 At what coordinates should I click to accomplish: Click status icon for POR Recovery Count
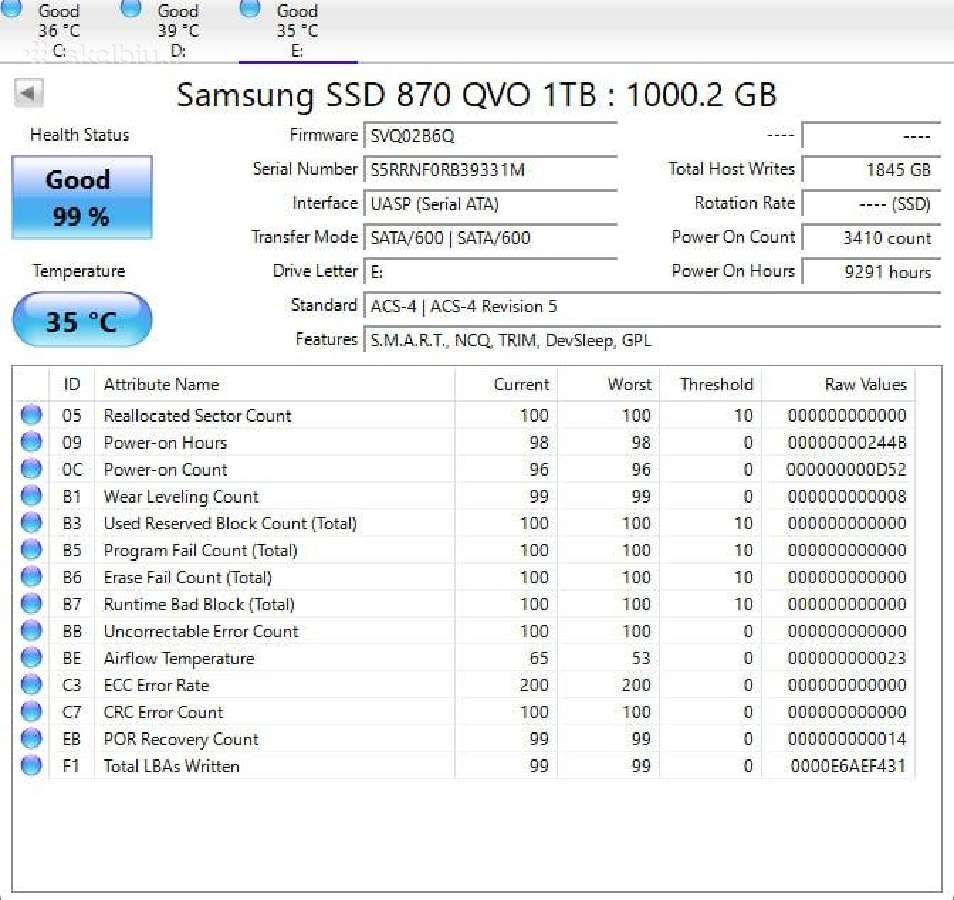tap(31, 739)
